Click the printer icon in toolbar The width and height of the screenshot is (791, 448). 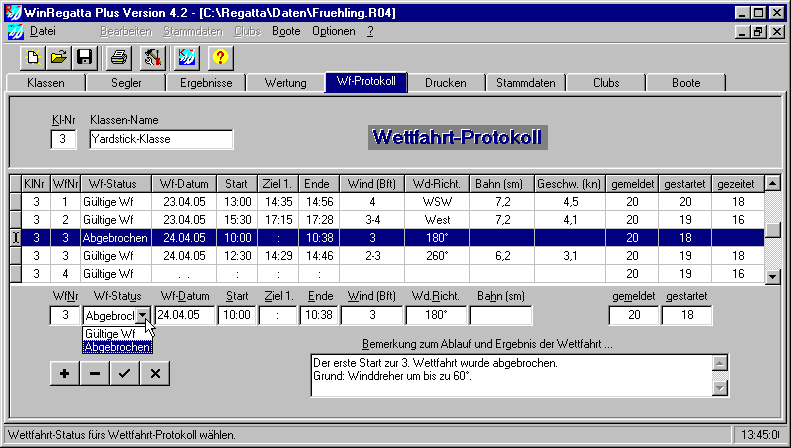click(x=119, y=57)
